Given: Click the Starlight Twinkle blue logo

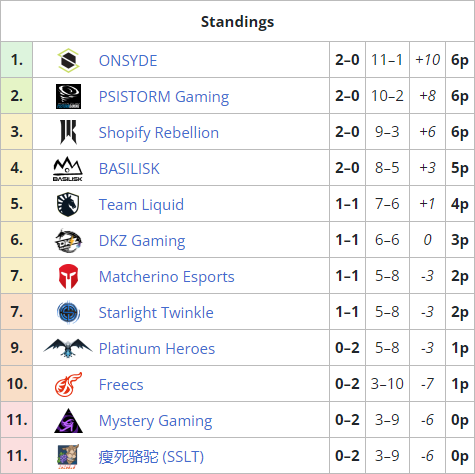Looking at the screenshot, I should [68, 313].
